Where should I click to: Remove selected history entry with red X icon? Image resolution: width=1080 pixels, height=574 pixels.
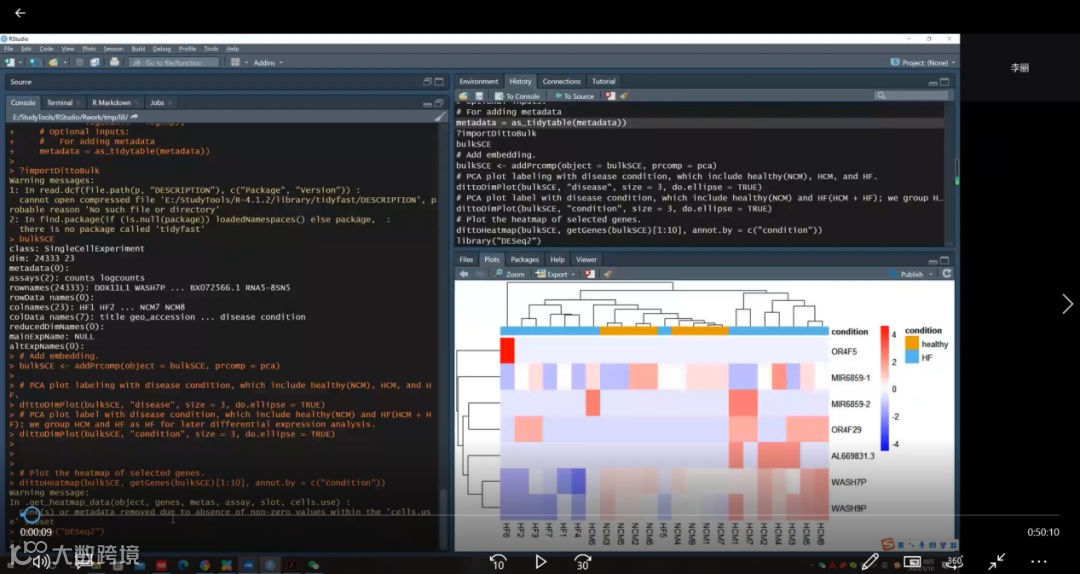(x=610, y=96)
